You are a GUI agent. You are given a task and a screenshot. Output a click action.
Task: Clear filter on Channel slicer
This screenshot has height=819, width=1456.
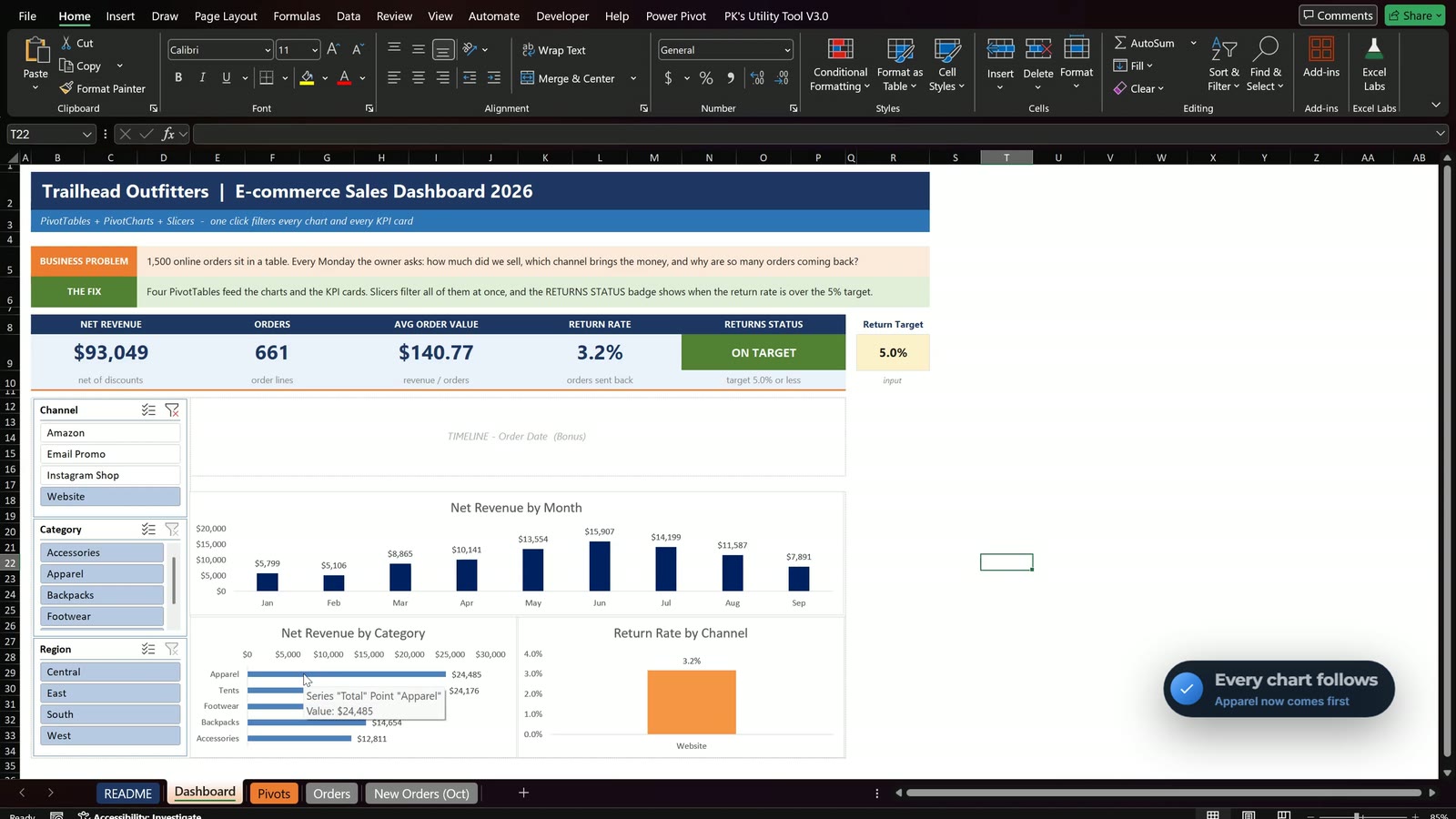[172, 410]
